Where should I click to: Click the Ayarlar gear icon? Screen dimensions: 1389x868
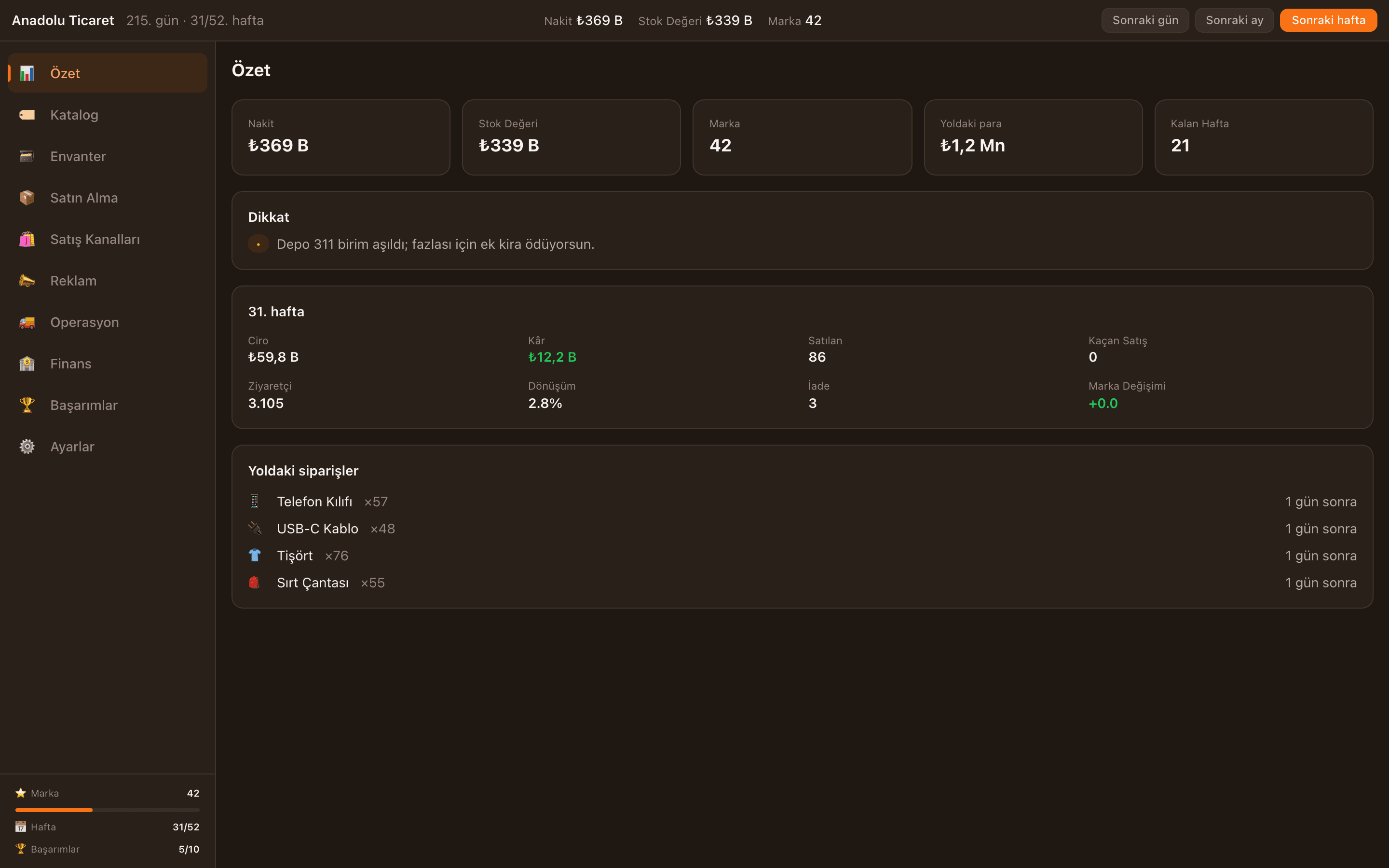(x=27, y=447)
